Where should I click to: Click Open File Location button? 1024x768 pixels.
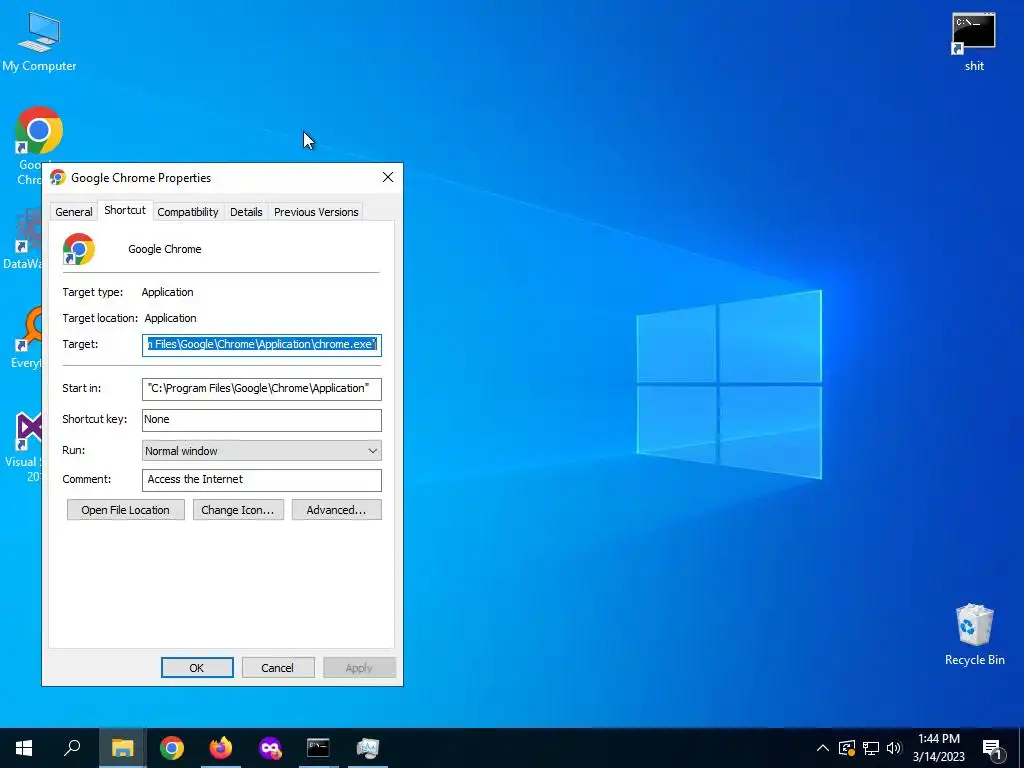click(x=125, y=510)
